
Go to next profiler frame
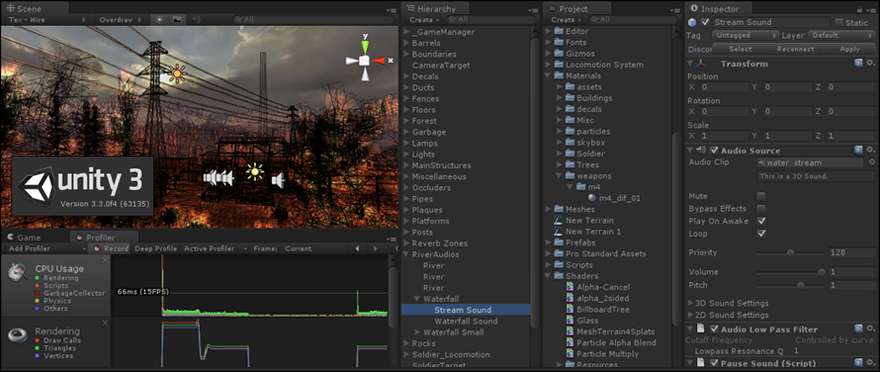tap(374, 249)
